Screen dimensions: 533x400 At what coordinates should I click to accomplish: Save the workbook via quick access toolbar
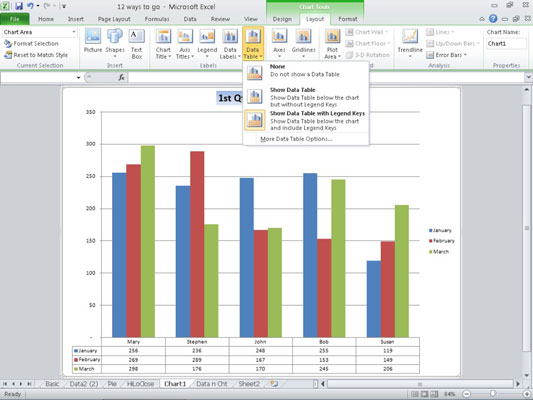click(x=19, y=6)
